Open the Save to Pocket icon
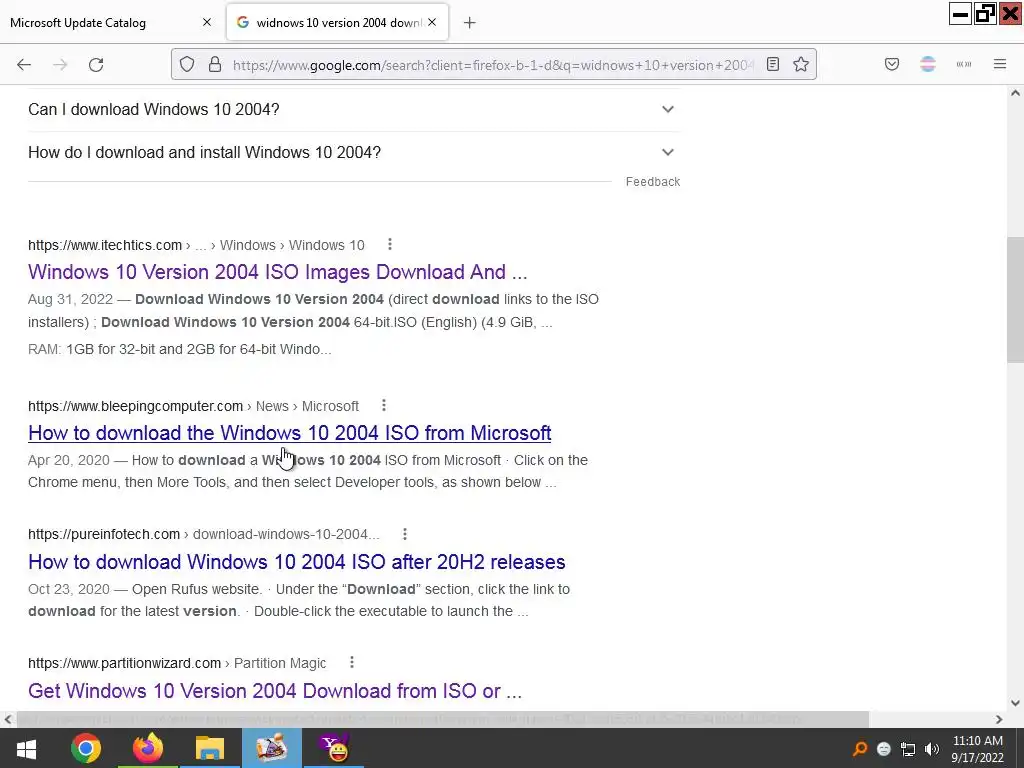 point(892,64)
